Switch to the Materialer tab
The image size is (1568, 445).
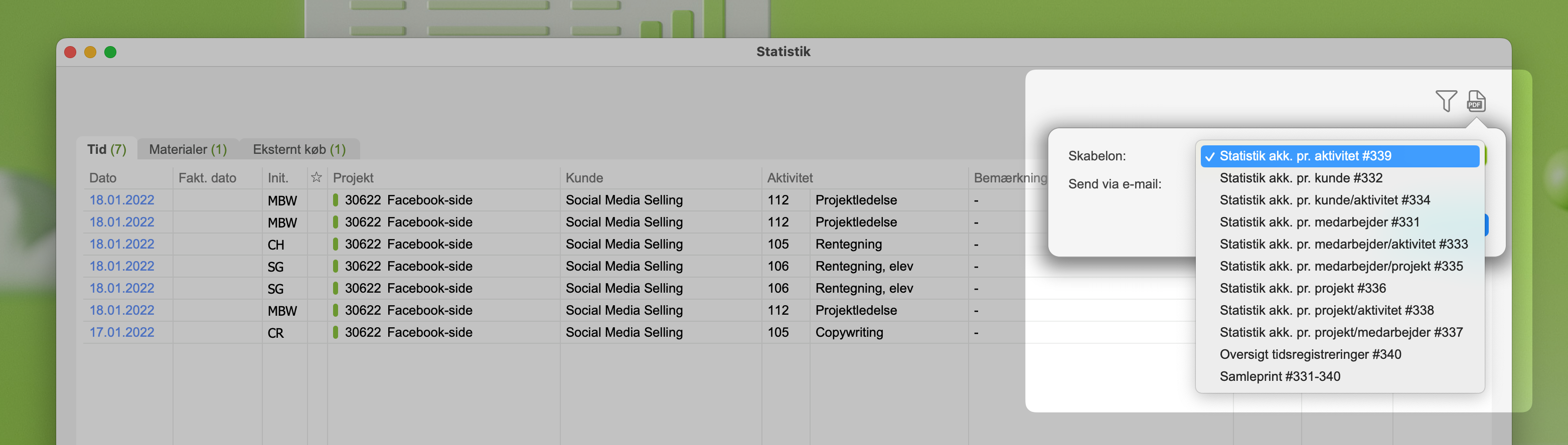pyautogui.click(x=188, y=149)
